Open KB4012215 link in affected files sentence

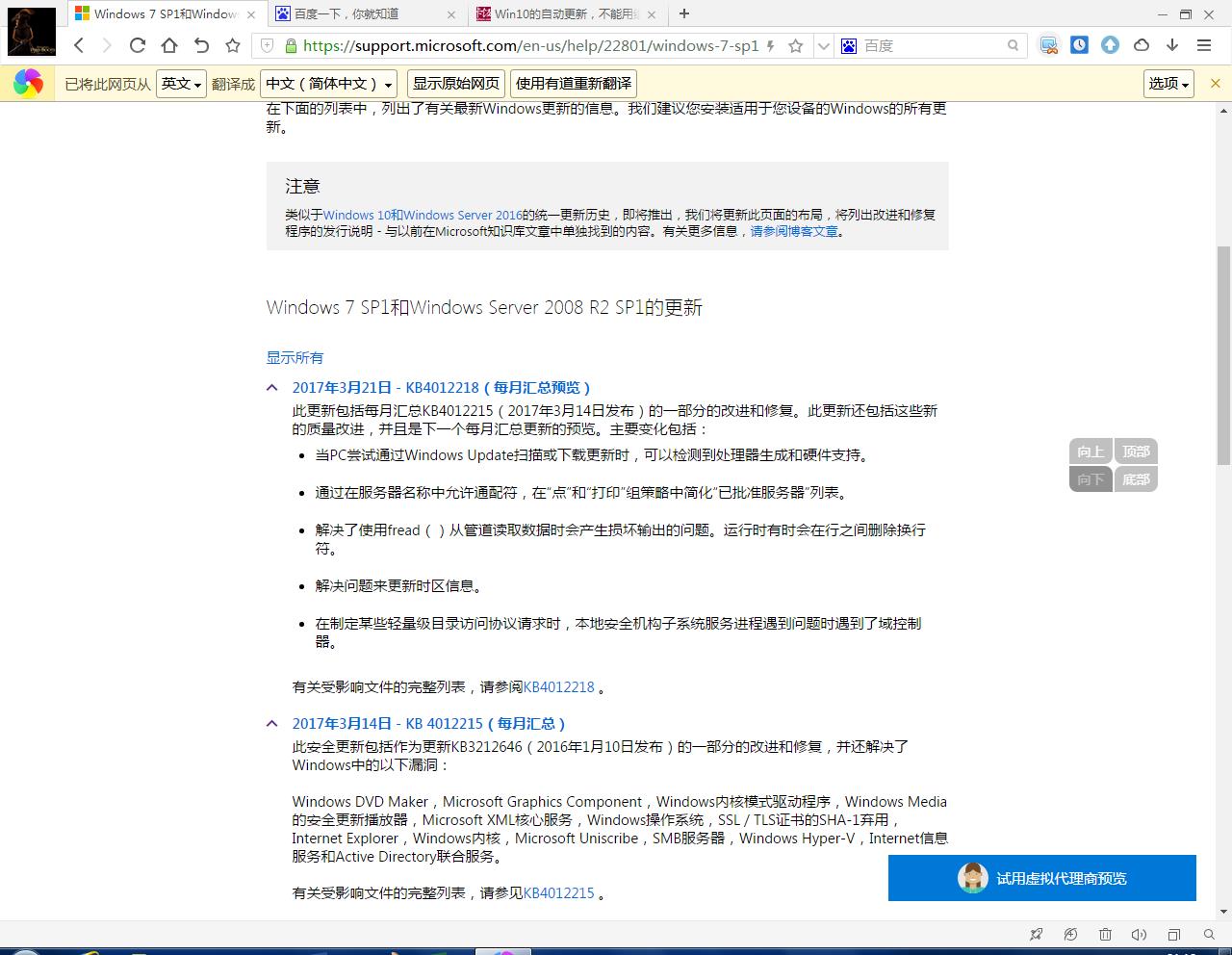click(x=559, y=892)
